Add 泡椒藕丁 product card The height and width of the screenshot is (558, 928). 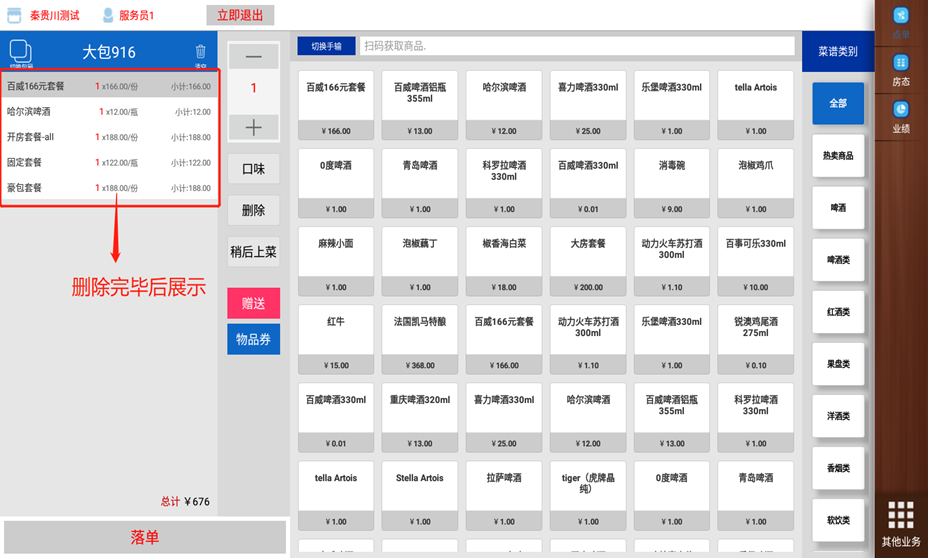coord(420,262)
